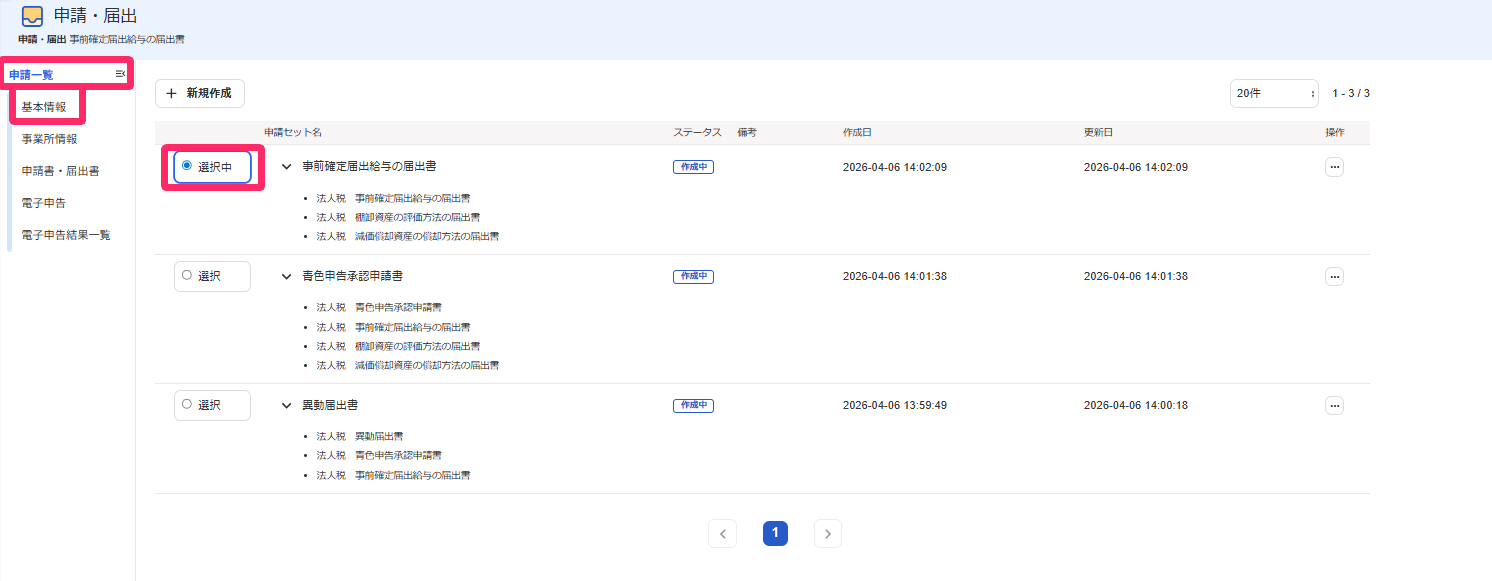The width and height of the screenshot is (1492, 581).
Task: Click the 操作 column header
Action: 1335,133
